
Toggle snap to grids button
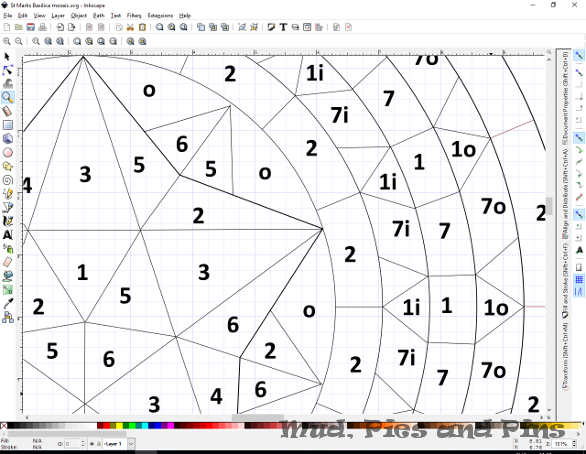coord(579,279)
